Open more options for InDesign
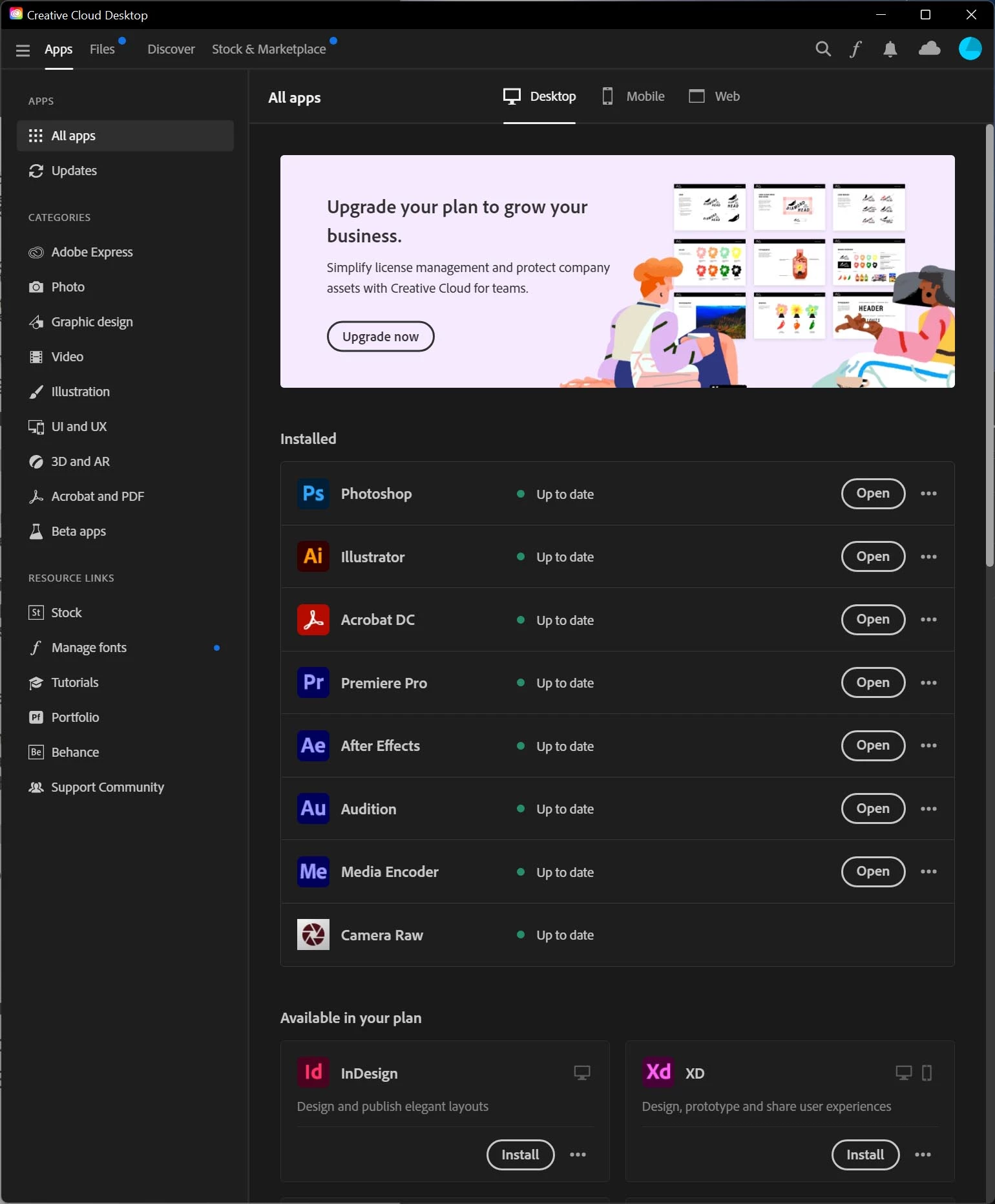 pyautogui.click(x=578, y=1155)
